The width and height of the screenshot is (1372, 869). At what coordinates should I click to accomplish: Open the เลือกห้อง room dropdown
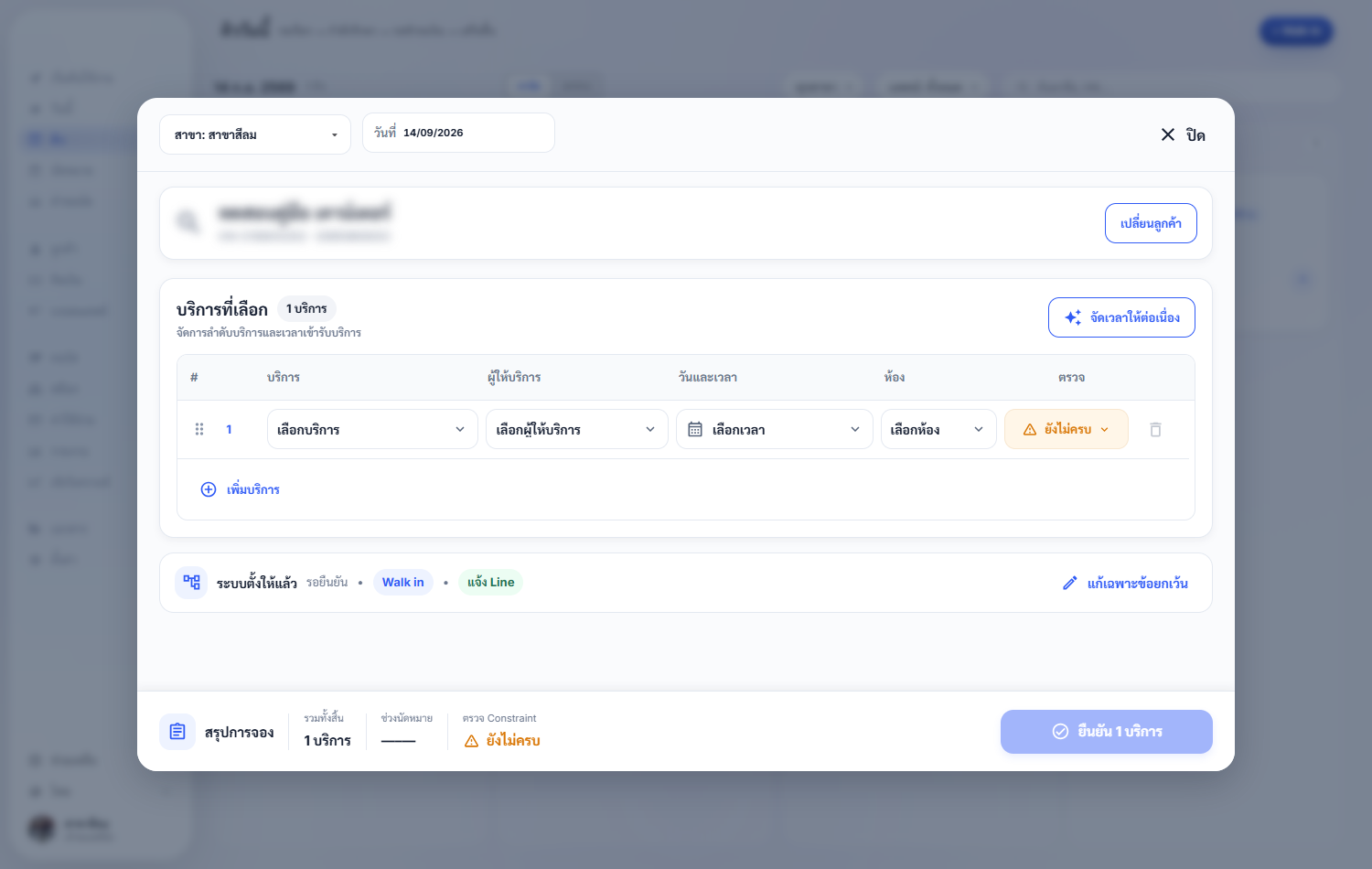pyautogui.click(x=938, y=429)
